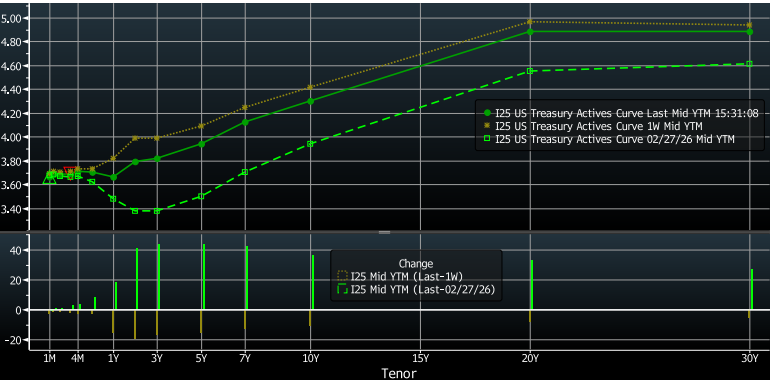Click the green change bar at 30Y tenor
Viewport: 770px width, 380px height.
click(752, 289)
